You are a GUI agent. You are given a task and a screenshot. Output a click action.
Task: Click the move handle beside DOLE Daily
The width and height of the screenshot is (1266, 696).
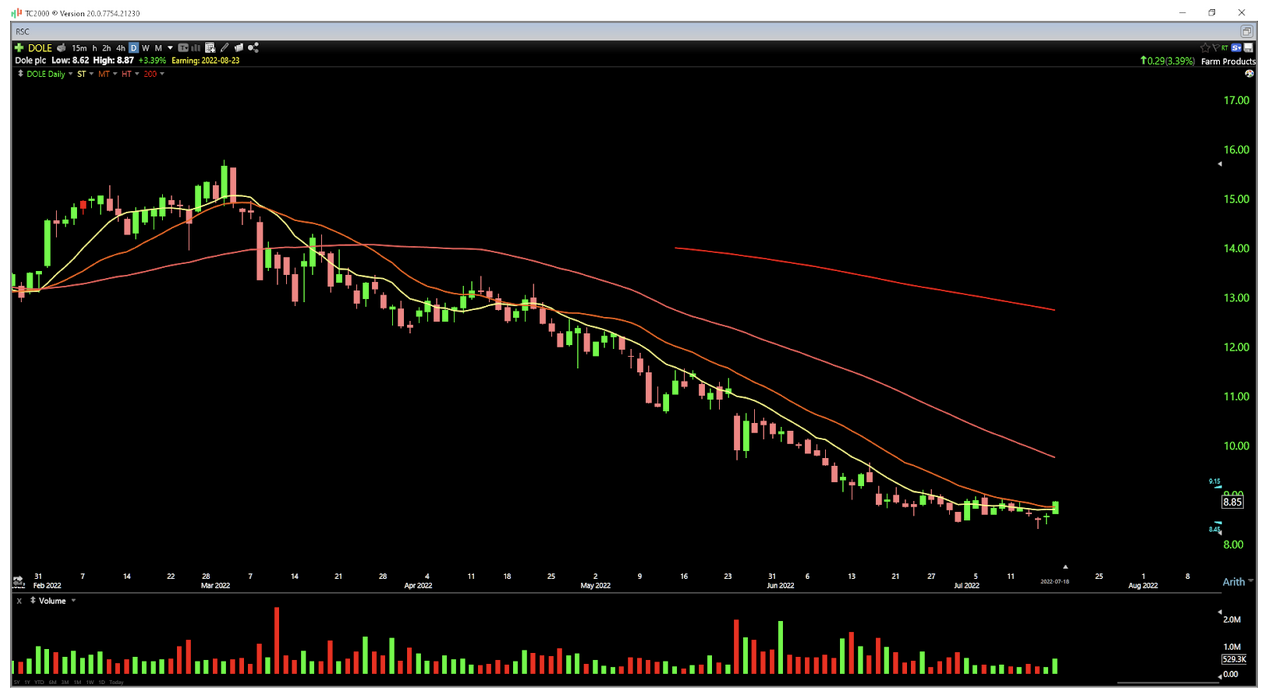[19, 74]
